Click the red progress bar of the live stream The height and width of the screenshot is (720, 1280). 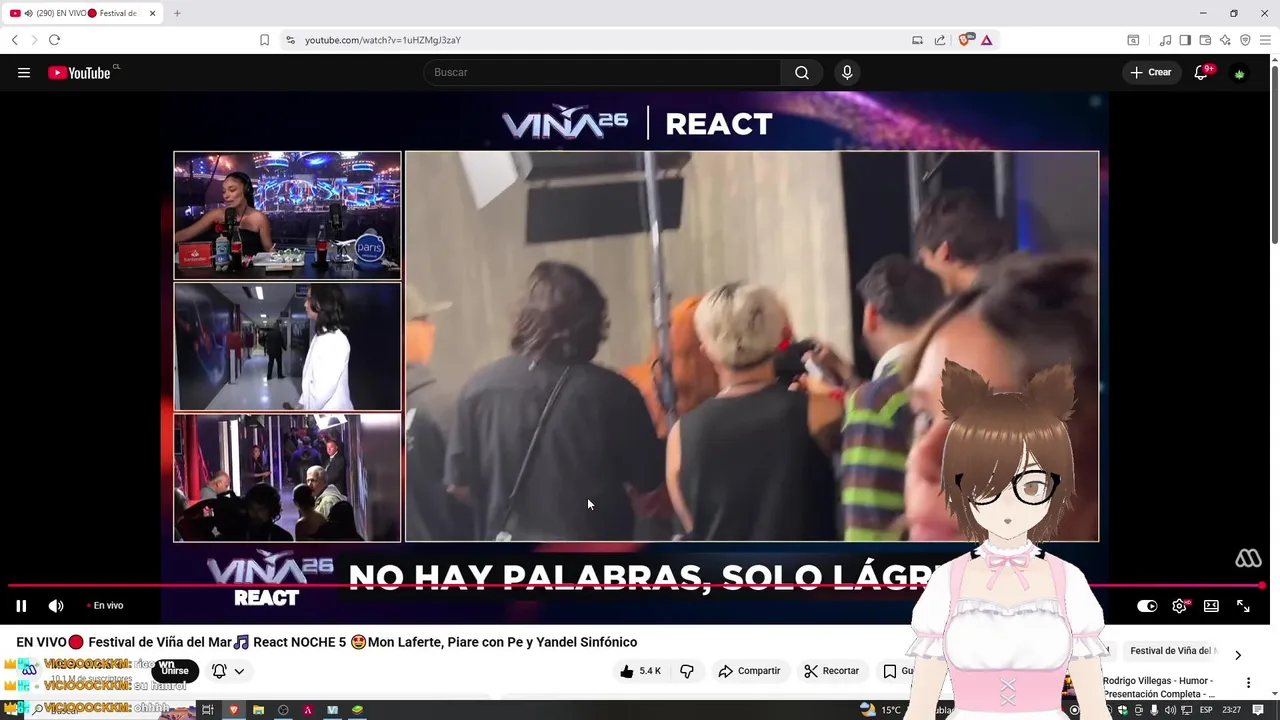pyautogui.click(x=636, y=585)
